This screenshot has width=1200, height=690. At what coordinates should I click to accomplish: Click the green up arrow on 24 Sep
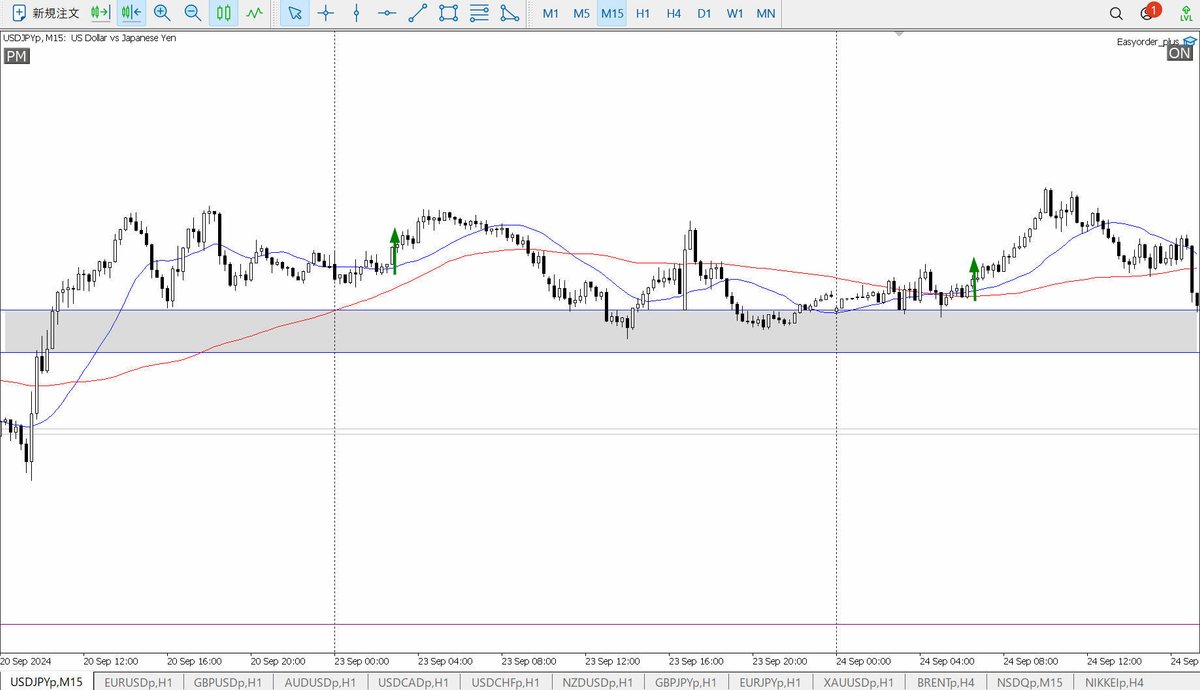[974, 279]
